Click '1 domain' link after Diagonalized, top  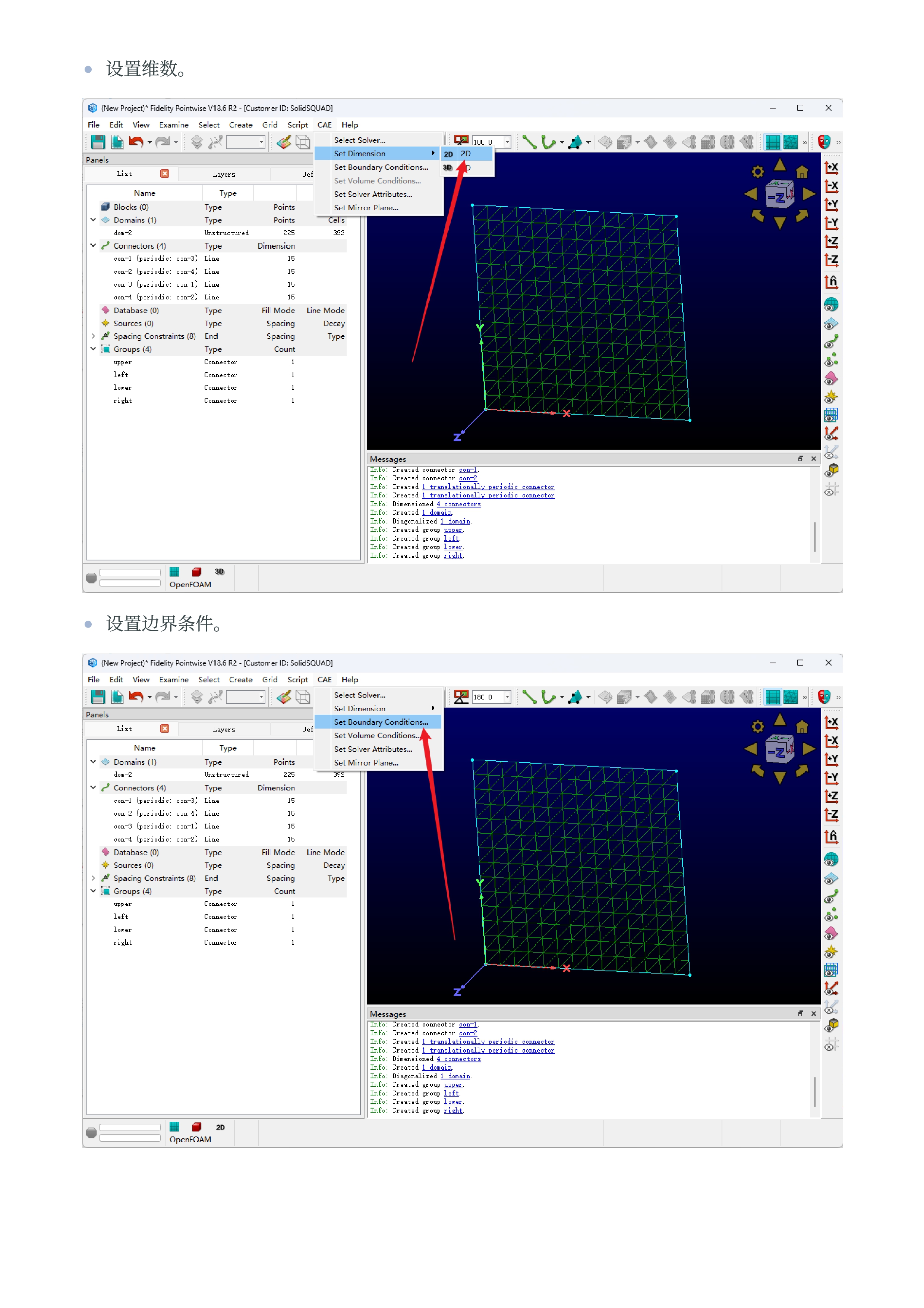point(455,521)
